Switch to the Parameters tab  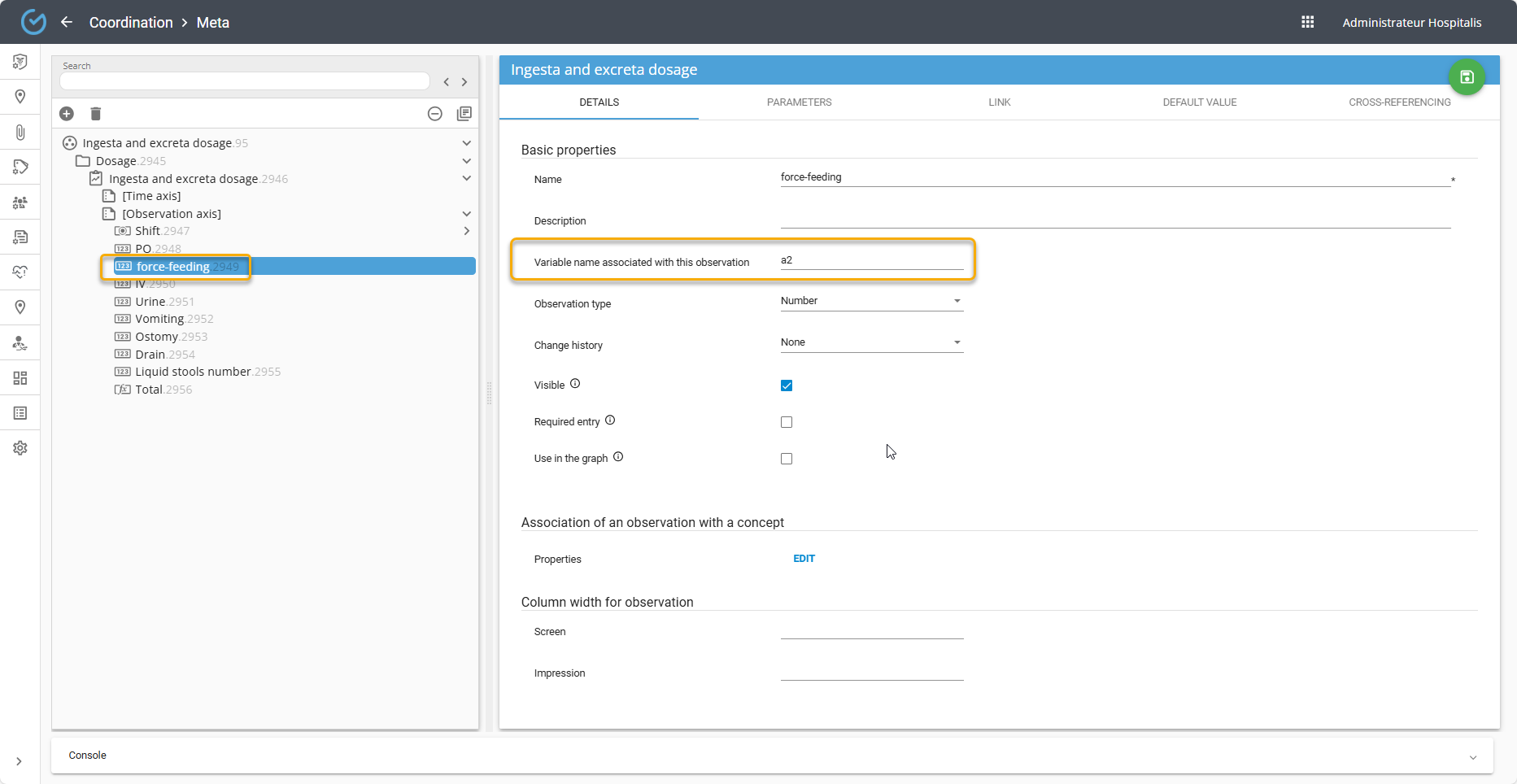(x=799, y=102)
